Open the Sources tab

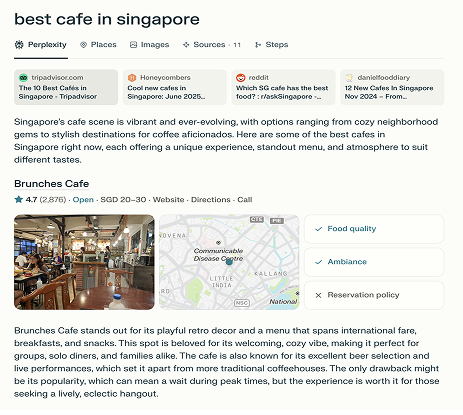pyautogui.click(x=212, y=45)
